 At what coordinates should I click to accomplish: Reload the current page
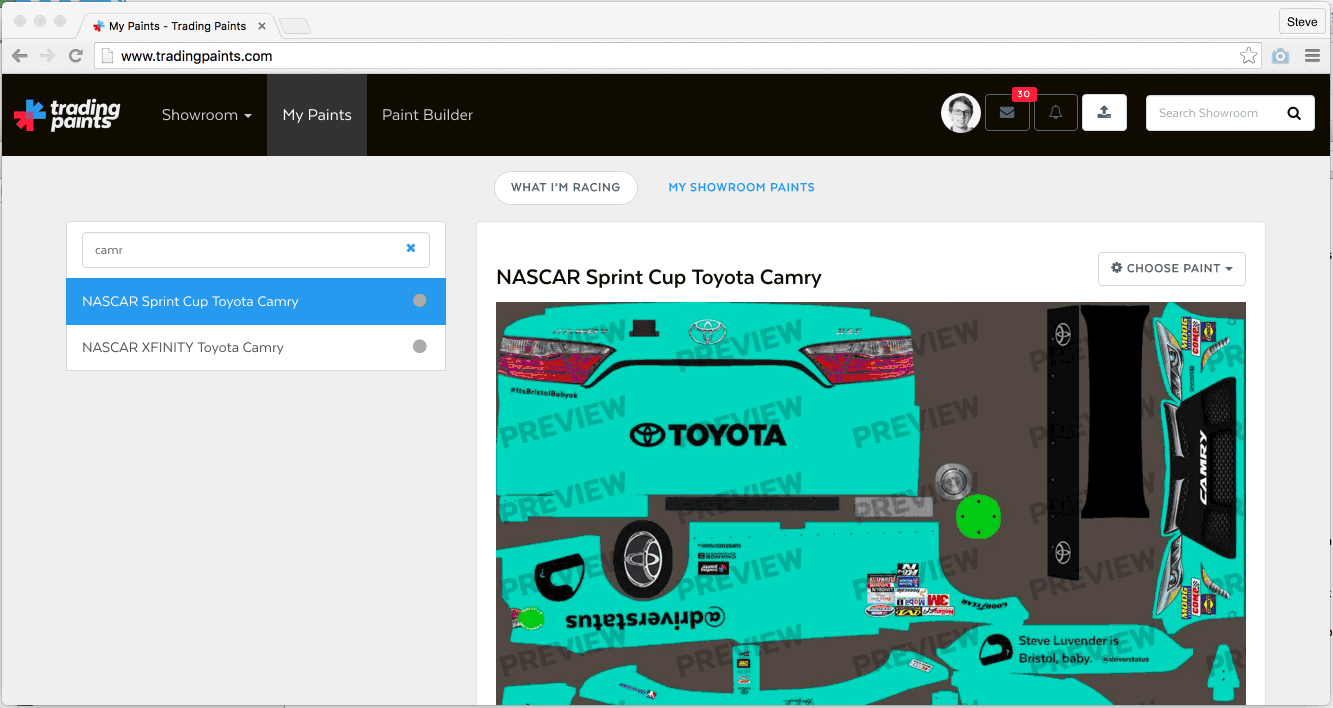[75, 56]
